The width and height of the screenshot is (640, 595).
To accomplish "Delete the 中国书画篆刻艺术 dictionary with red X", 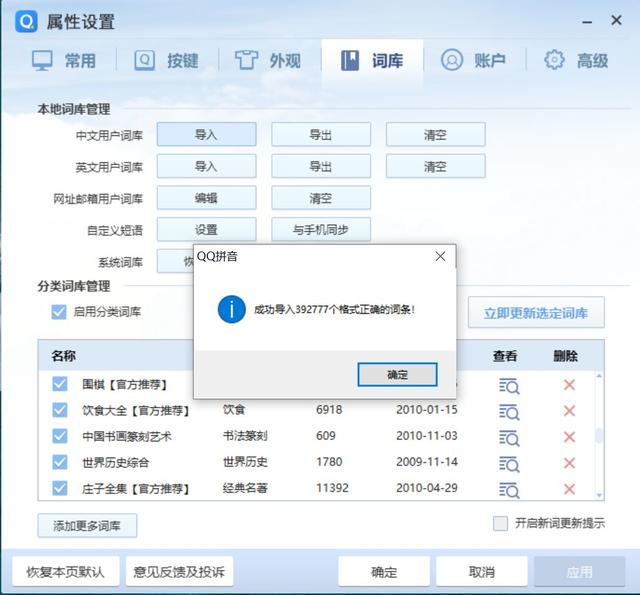I will [x=569, y=437].
